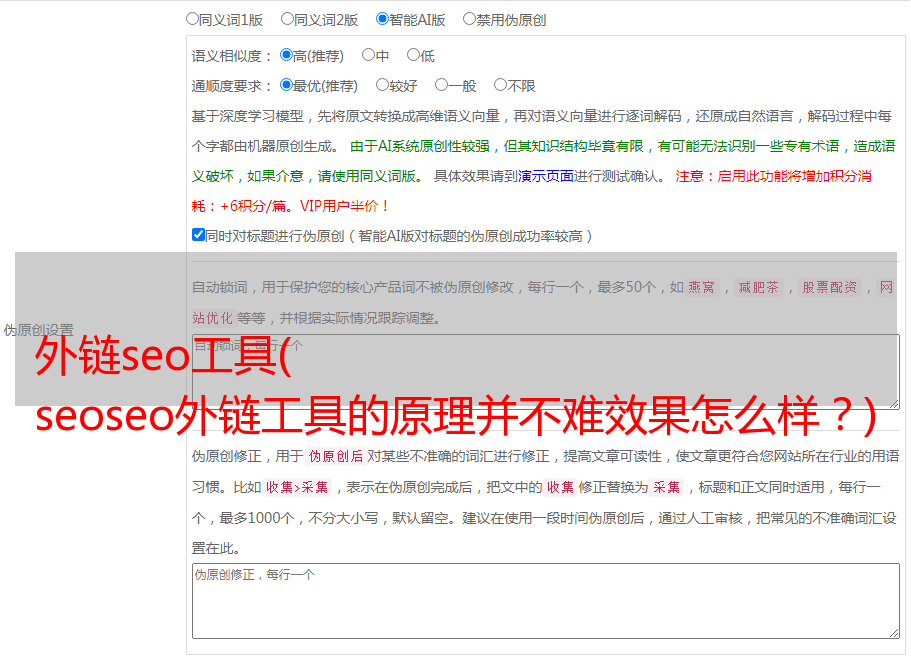This screenshot has height=658, width=911.
Task: Open the 演示页面 link
Action: [x=545, y=176]
